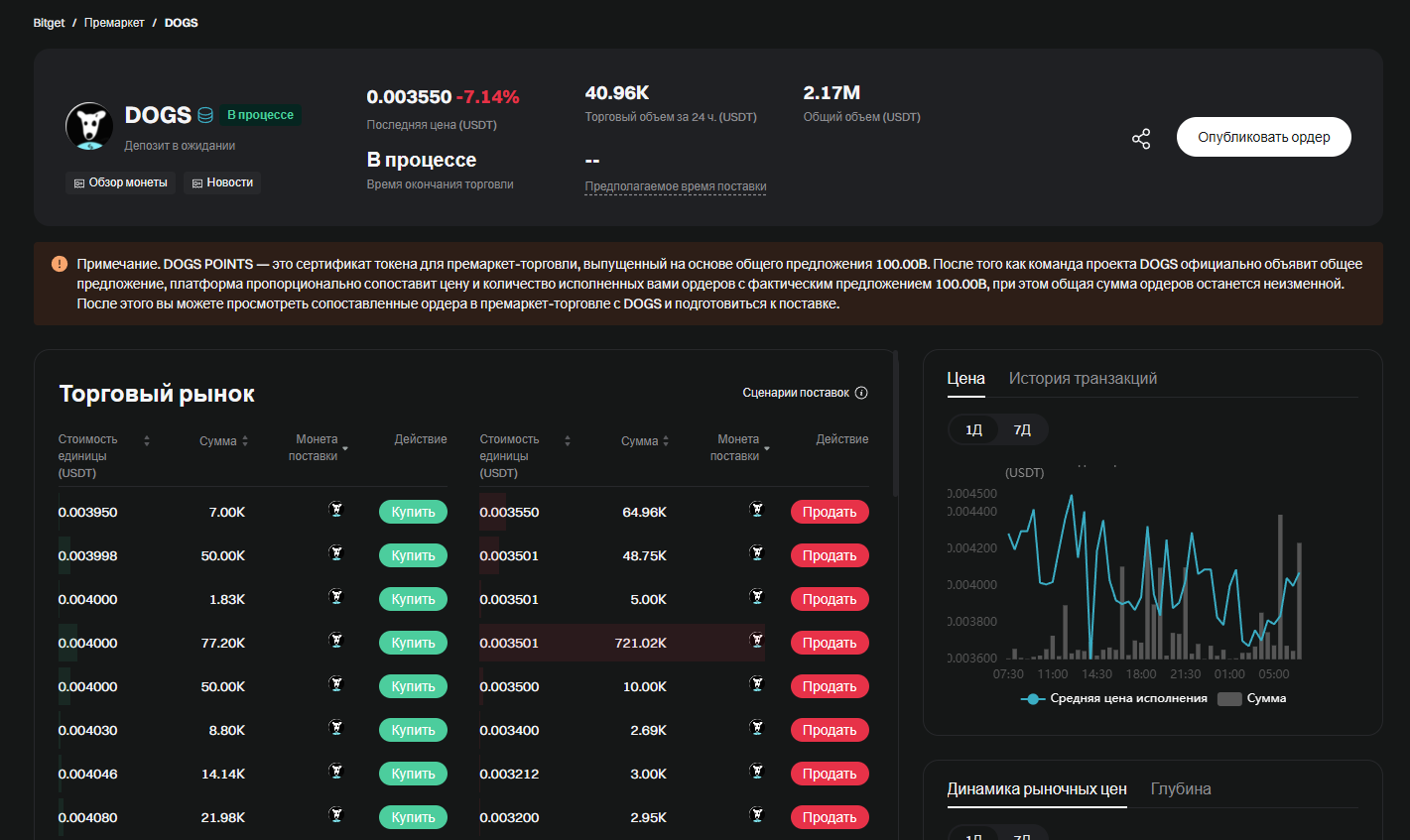1410x840 pixels.
Task: Click DOGS coin icon in 0.004046 row
Action: click(336, 772)
